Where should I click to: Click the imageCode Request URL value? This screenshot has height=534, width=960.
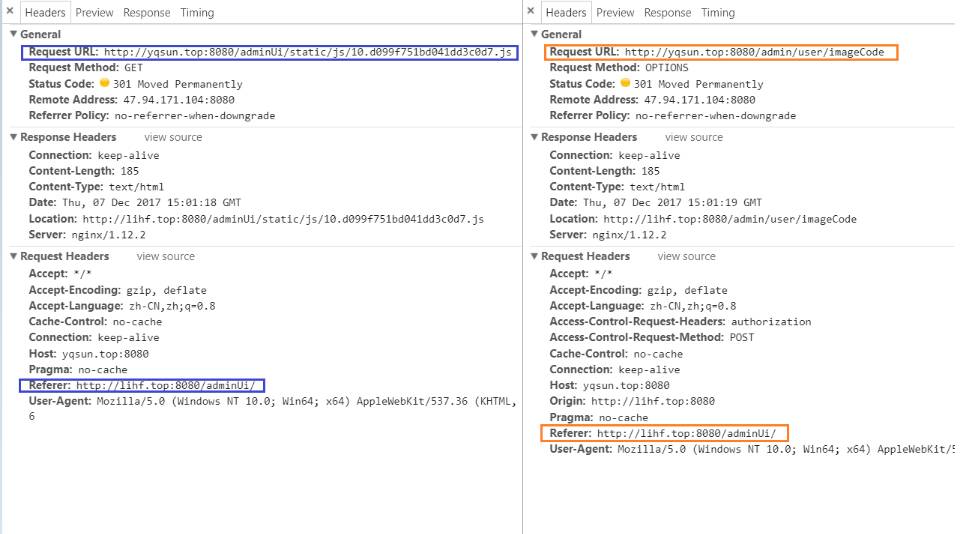tap(754, 52)
